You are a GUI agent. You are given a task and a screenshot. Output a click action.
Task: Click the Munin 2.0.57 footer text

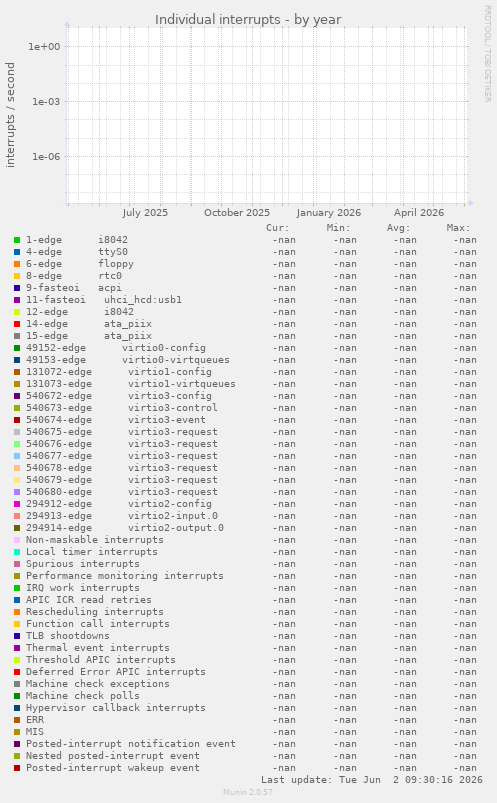click(248, 792)
